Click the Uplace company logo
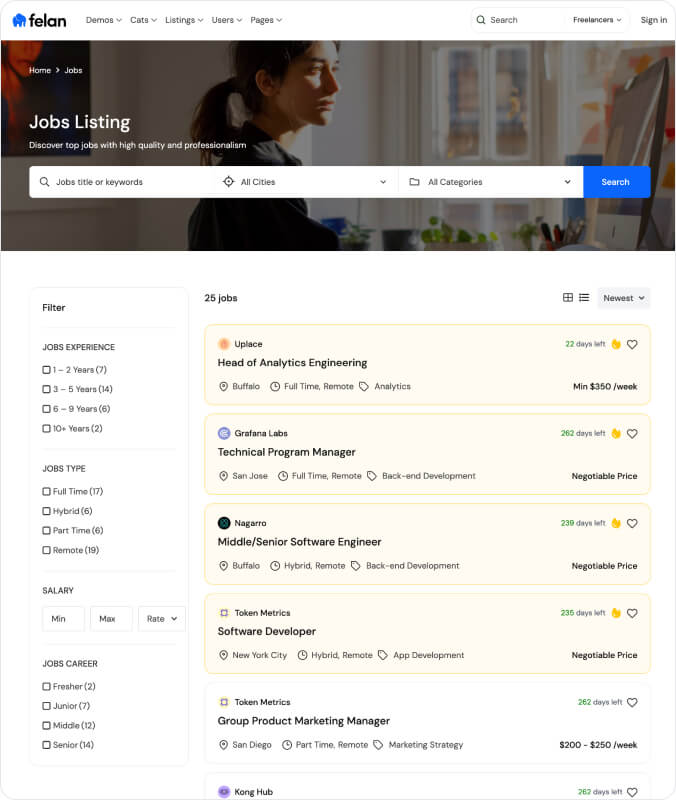 (223, 344)
